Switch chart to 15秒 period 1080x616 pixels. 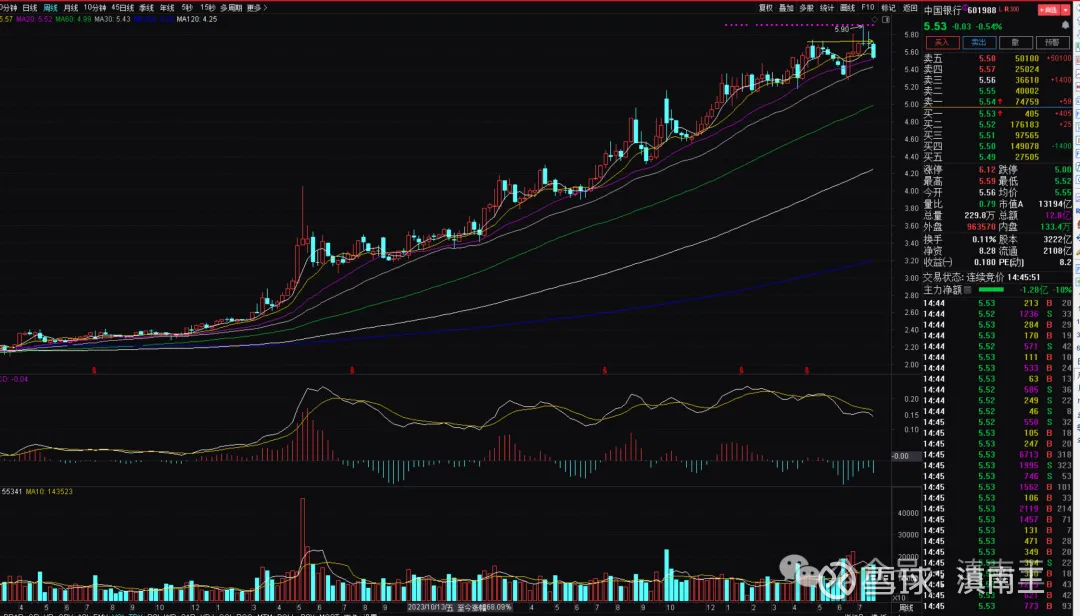point(207,8)
